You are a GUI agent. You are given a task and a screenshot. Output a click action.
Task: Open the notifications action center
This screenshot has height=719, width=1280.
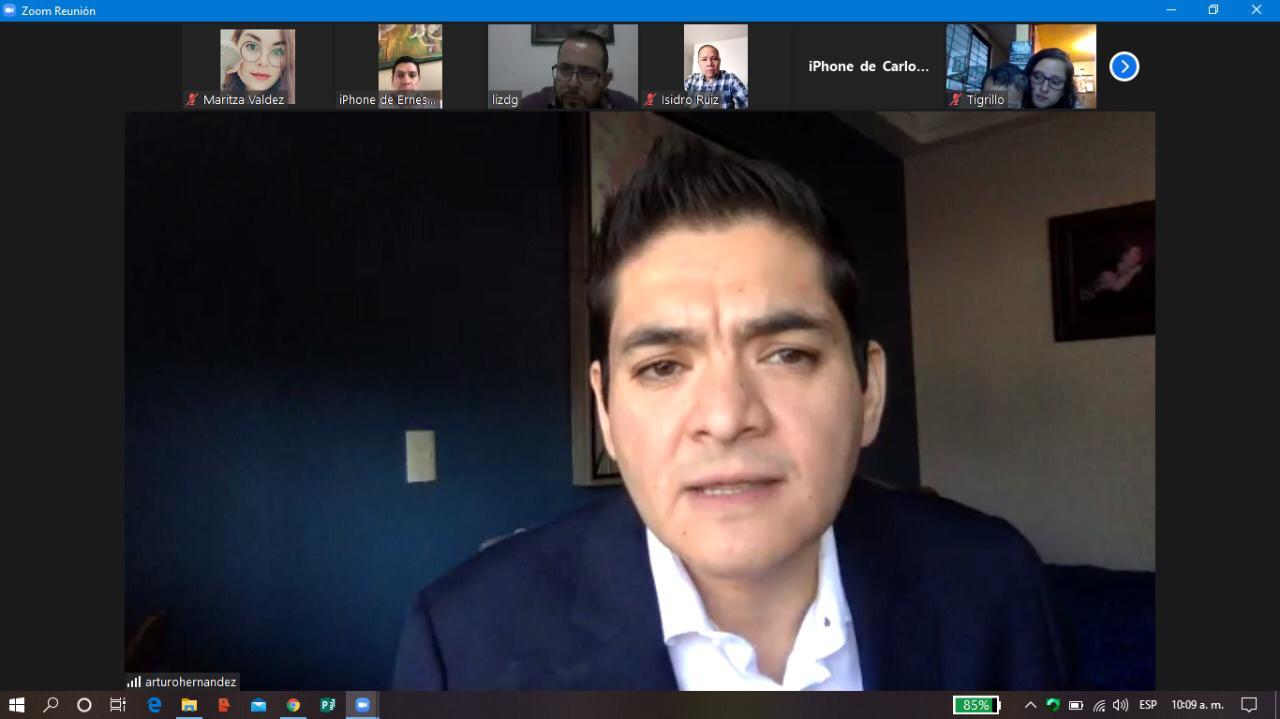click(1249, 705)
